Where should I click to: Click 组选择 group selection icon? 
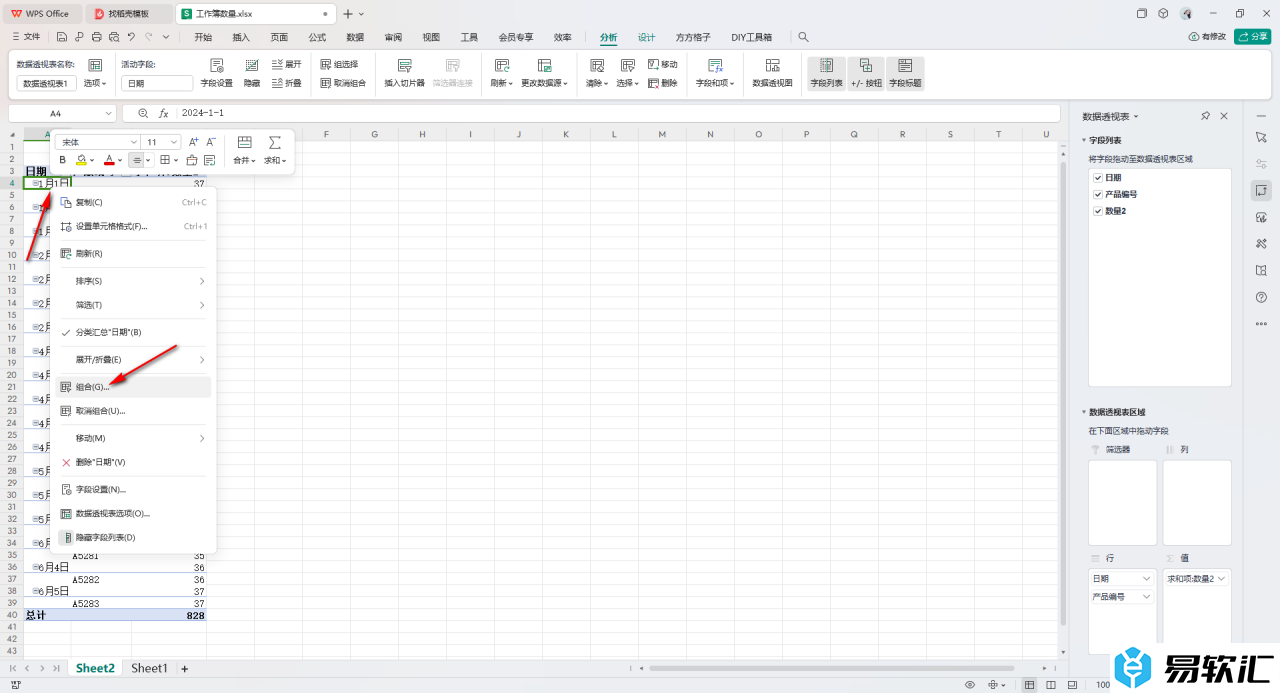pos(339,64)
